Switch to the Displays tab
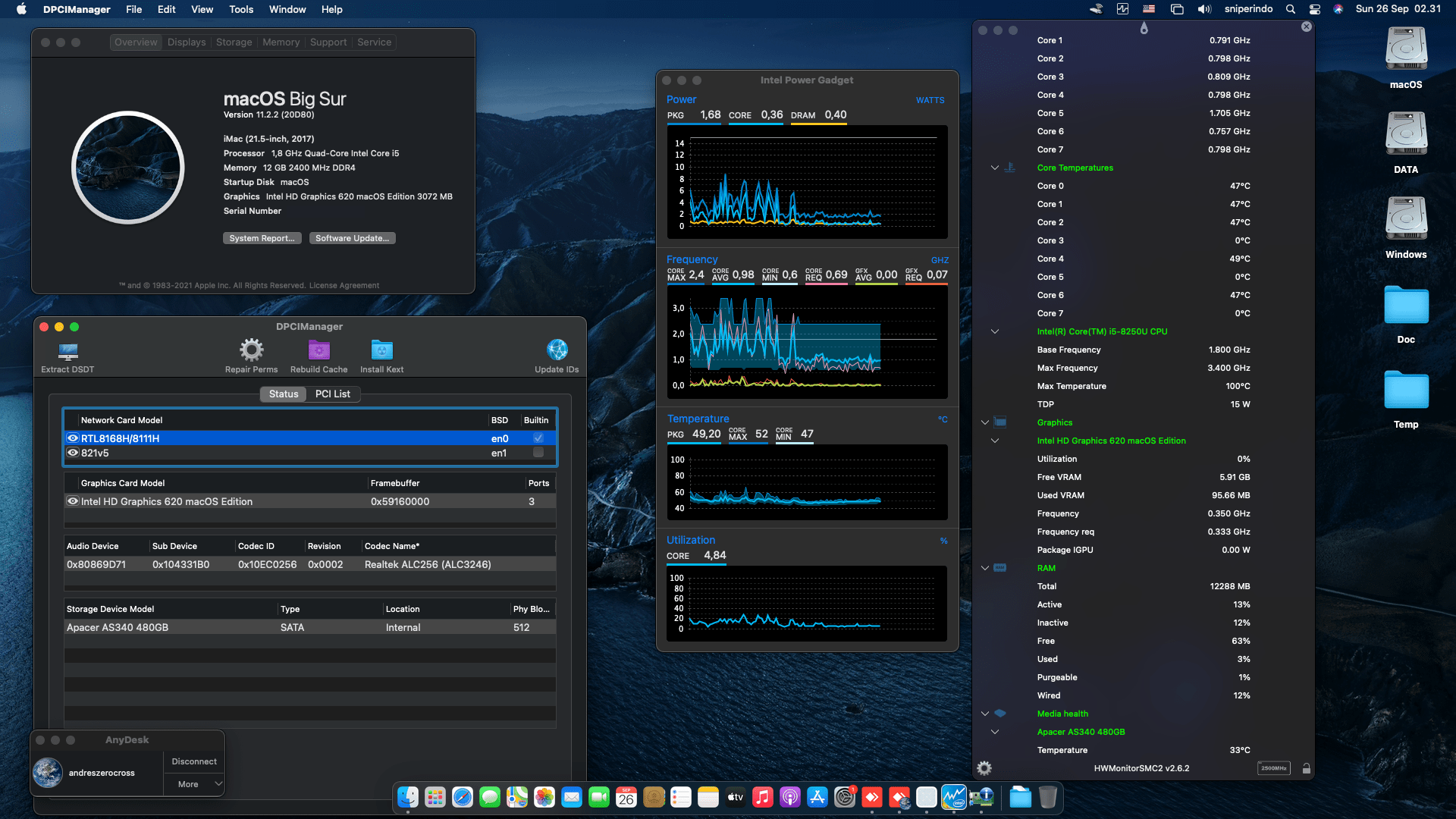 [187, 42]
